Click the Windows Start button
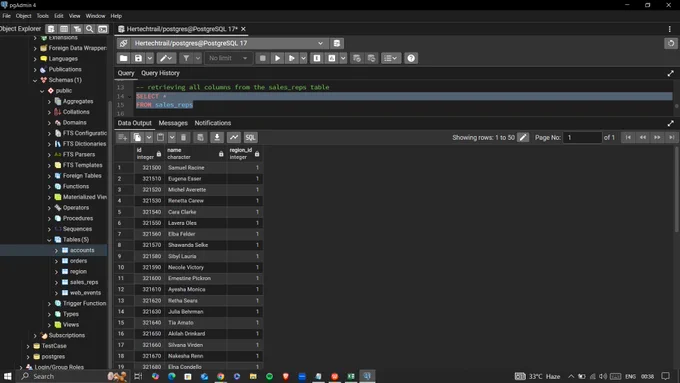 point(7,376)
